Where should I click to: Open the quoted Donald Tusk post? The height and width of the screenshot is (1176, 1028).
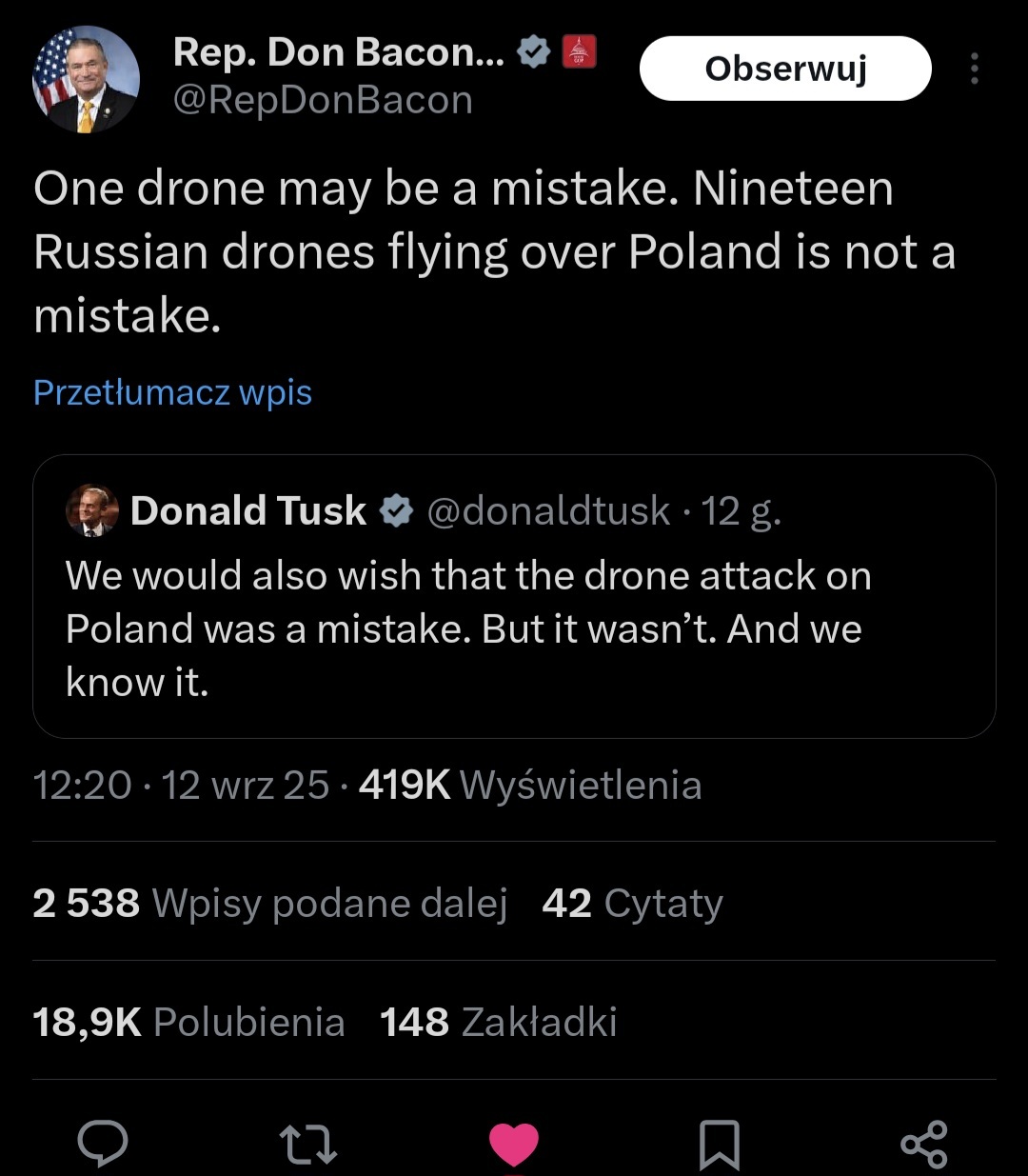(514, 628)
